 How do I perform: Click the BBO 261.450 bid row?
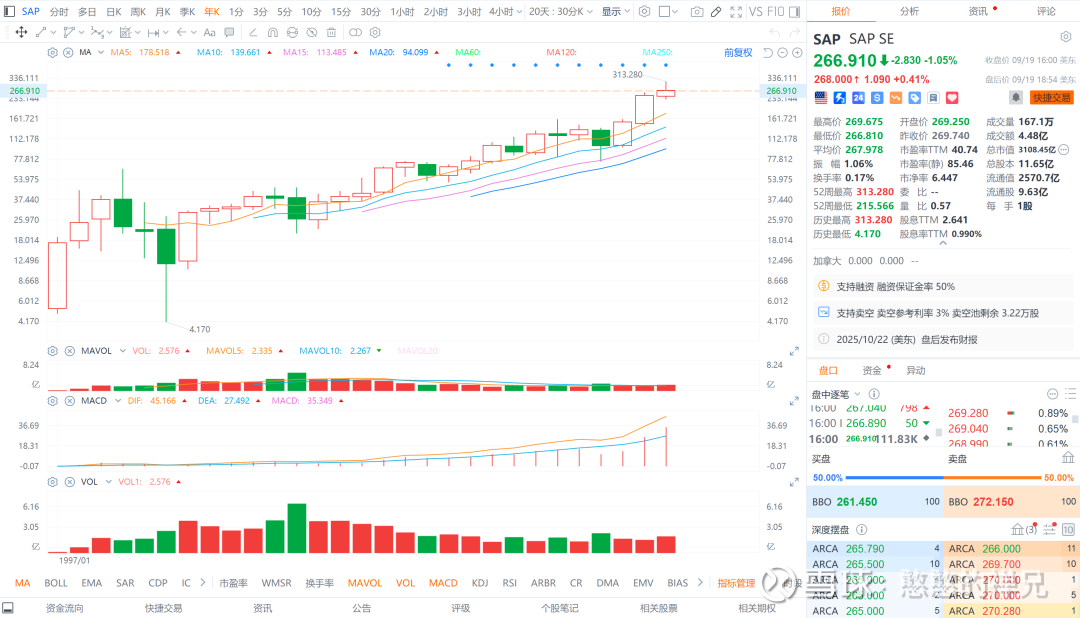pyautogui.click(x=875, y=502)
